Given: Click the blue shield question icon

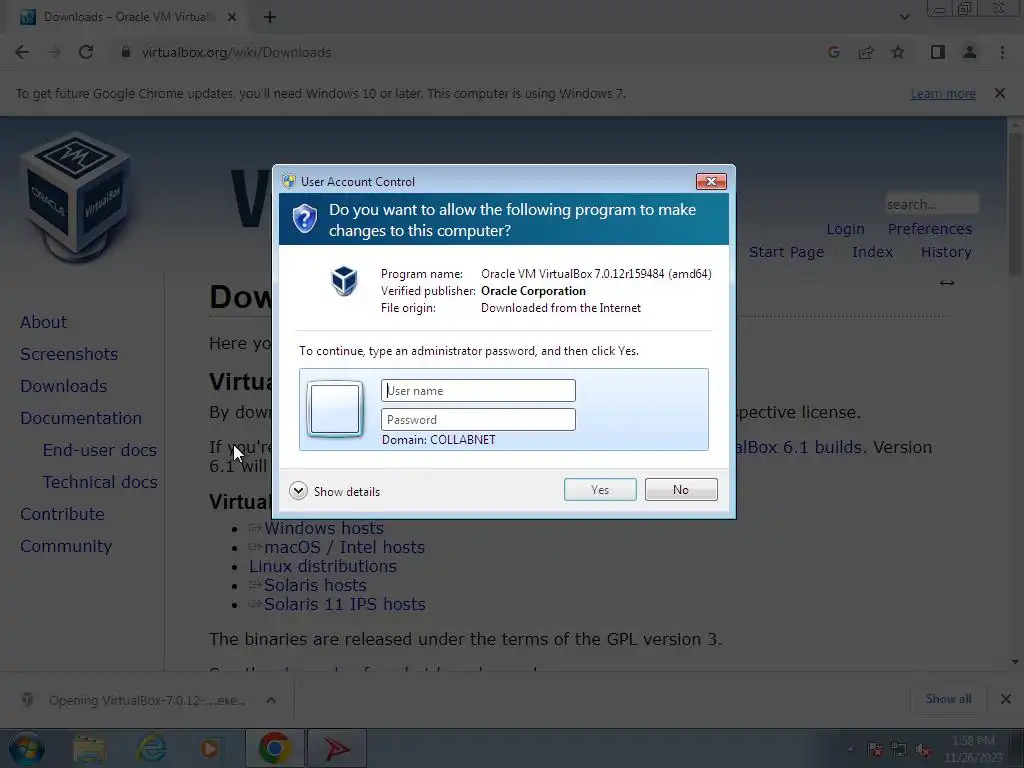Looking at the screenshot, I should 304,219.
